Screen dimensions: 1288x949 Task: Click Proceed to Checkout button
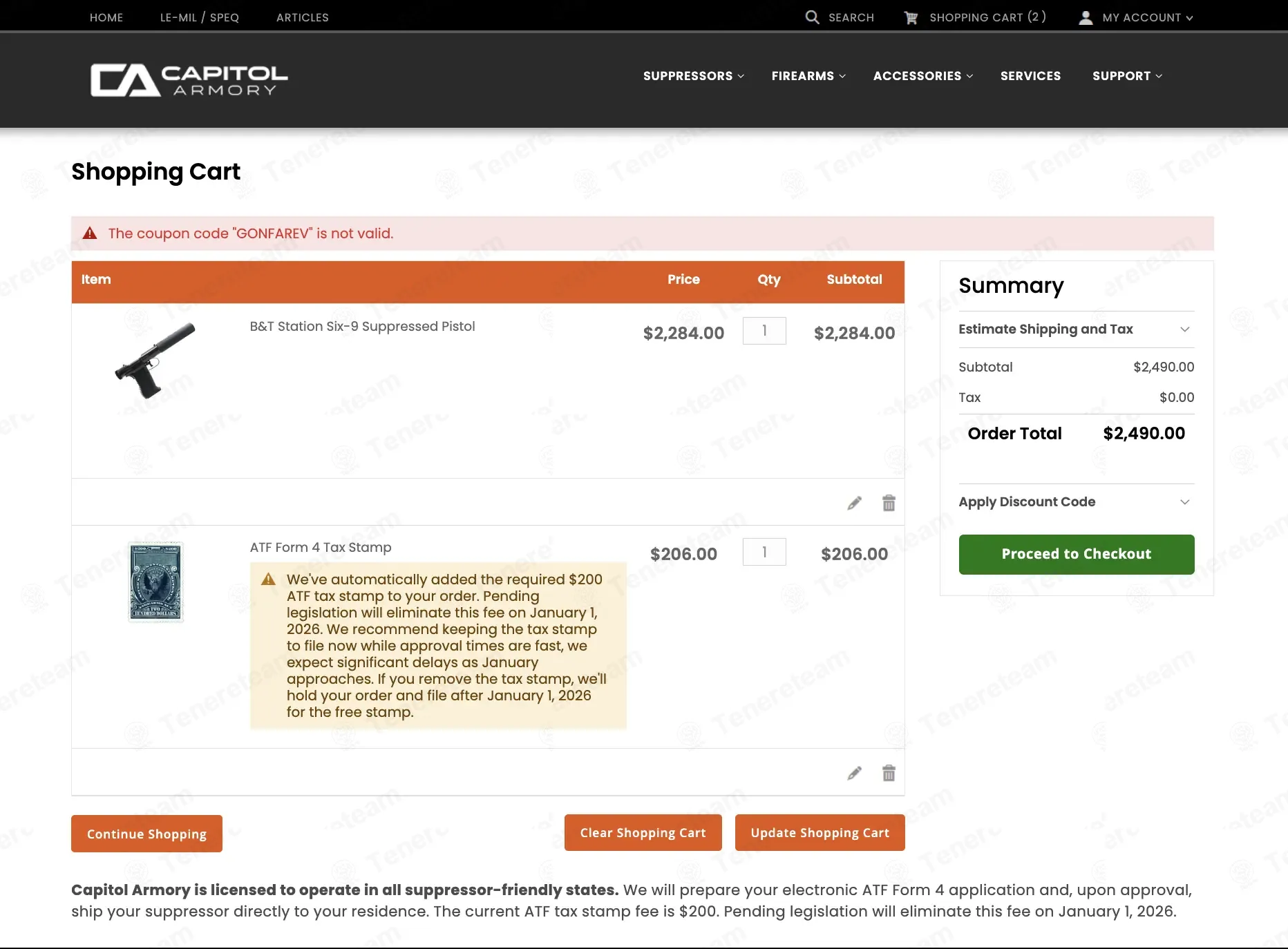pyautogui.click(x=1076, y=554)
